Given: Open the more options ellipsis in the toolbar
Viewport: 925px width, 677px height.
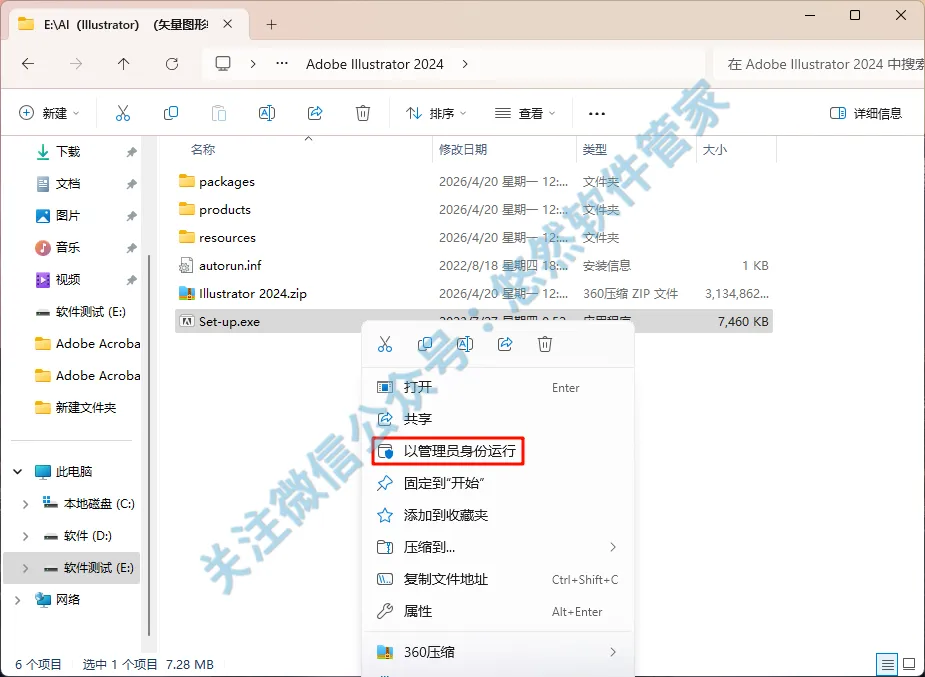Looking at the screenshot, I should (597, 114).
